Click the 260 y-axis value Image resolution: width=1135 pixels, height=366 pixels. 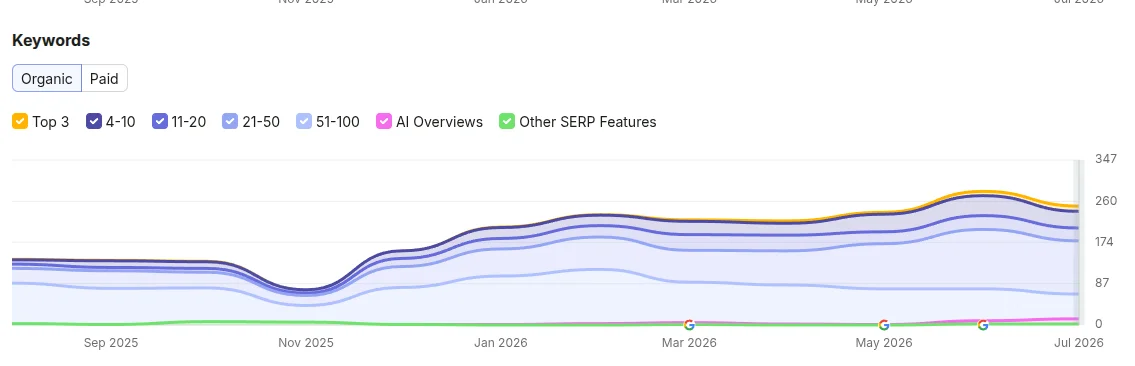click(1106, 200)
